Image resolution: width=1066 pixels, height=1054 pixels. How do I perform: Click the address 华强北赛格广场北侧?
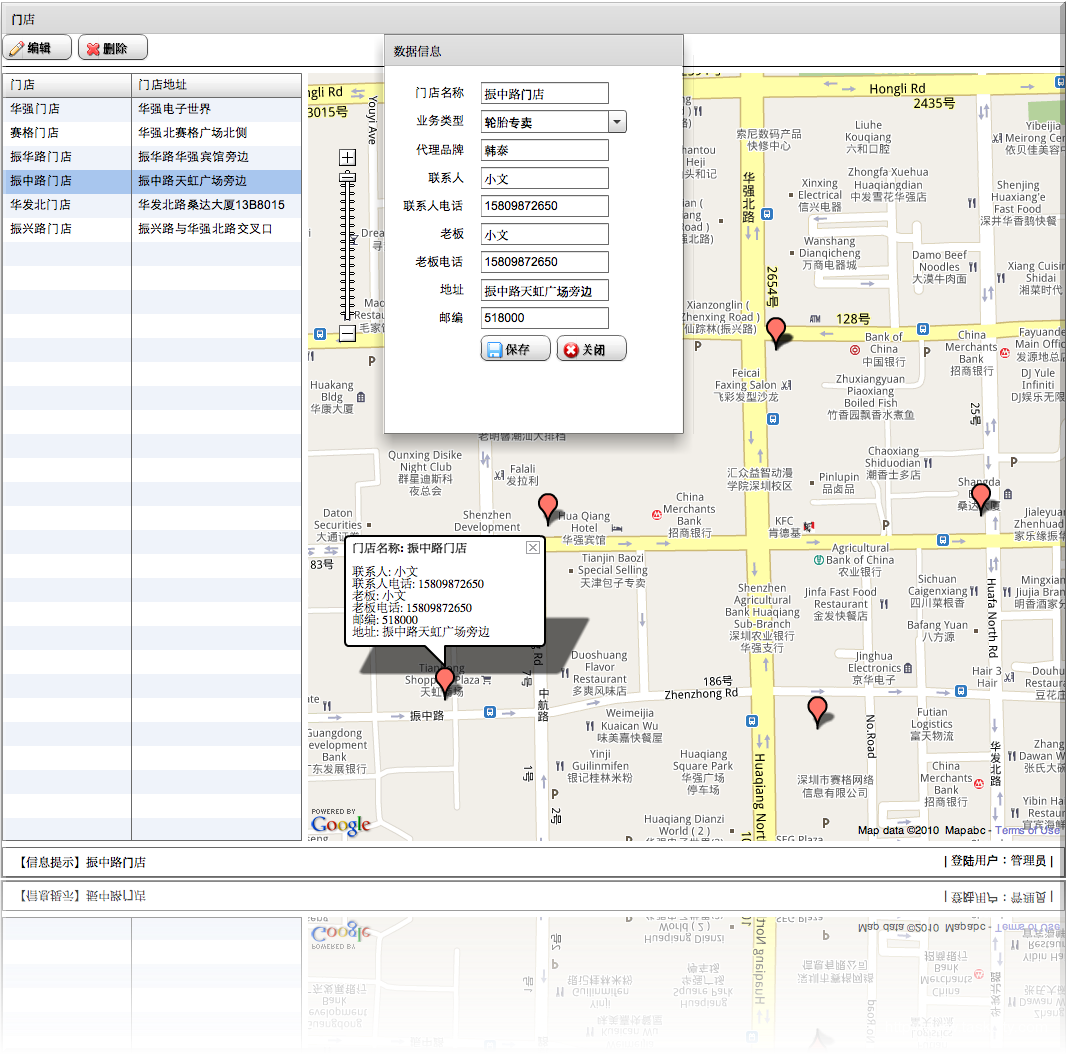pos(192,133)
